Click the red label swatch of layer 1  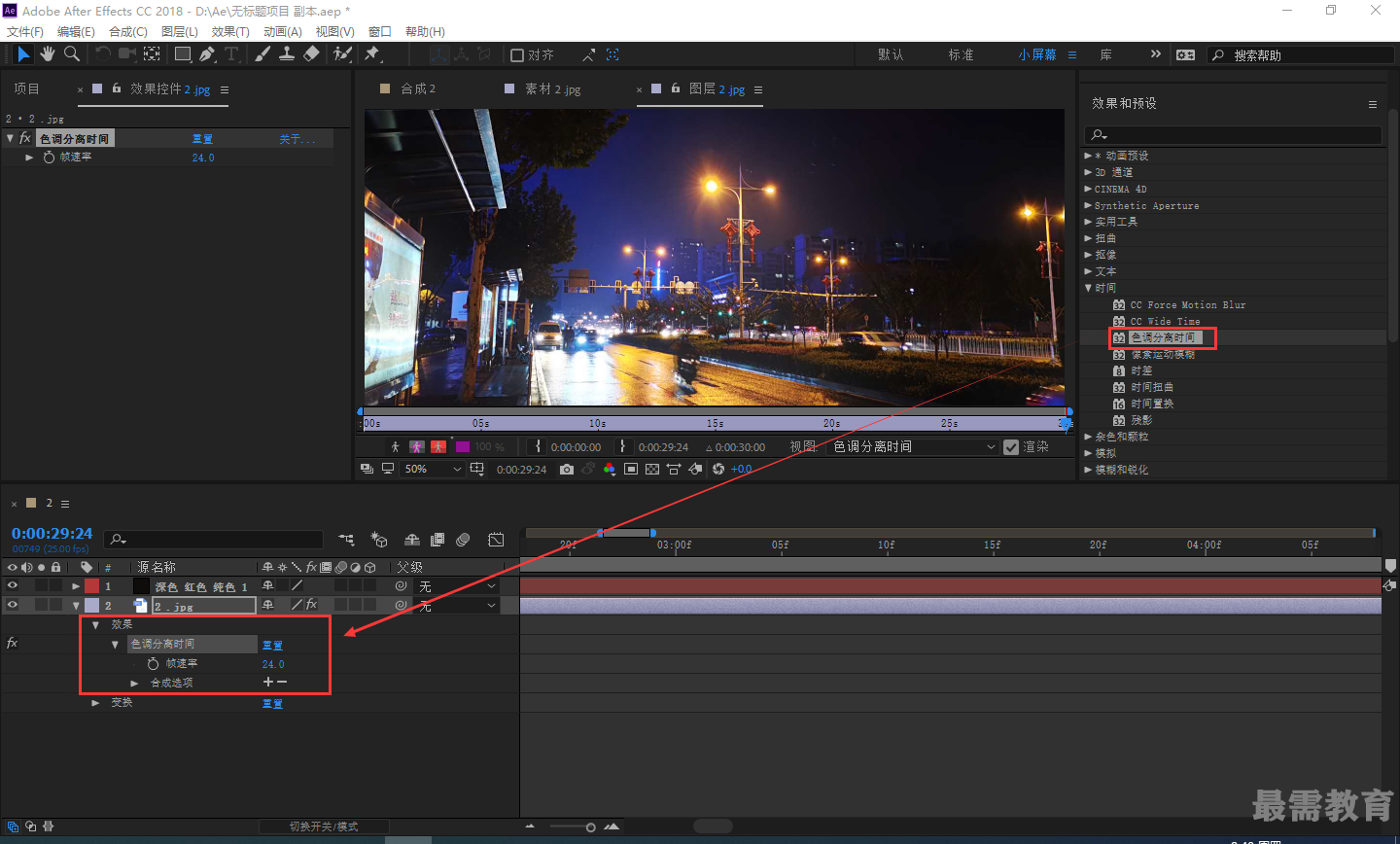[x=91, y=586]
